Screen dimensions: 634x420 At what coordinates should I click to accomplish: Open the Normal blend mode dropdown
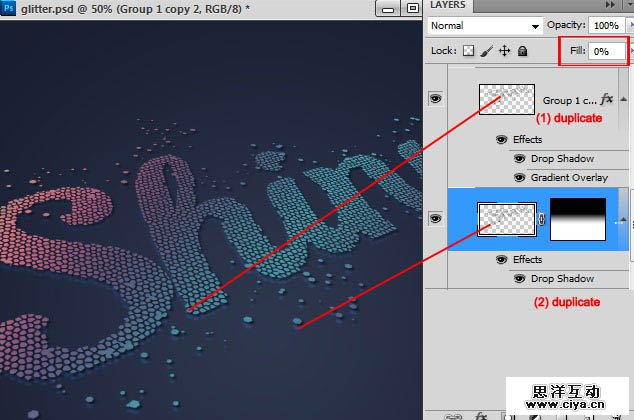485,26
